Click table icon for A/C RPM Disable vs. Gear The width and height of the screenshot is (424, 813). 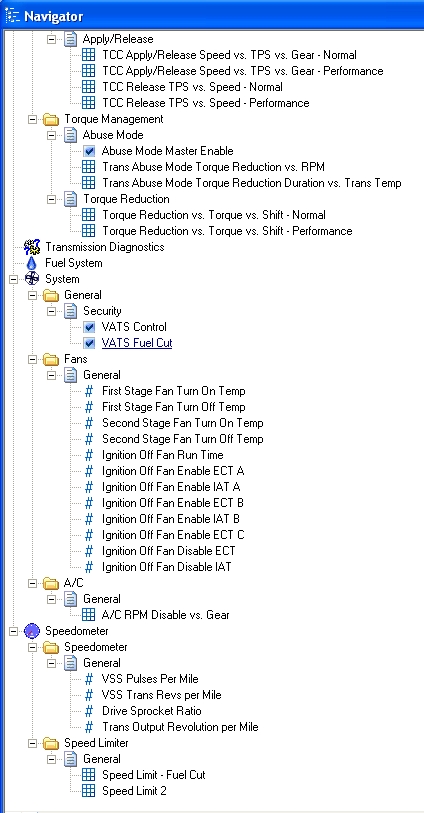[x=89, y=615]
